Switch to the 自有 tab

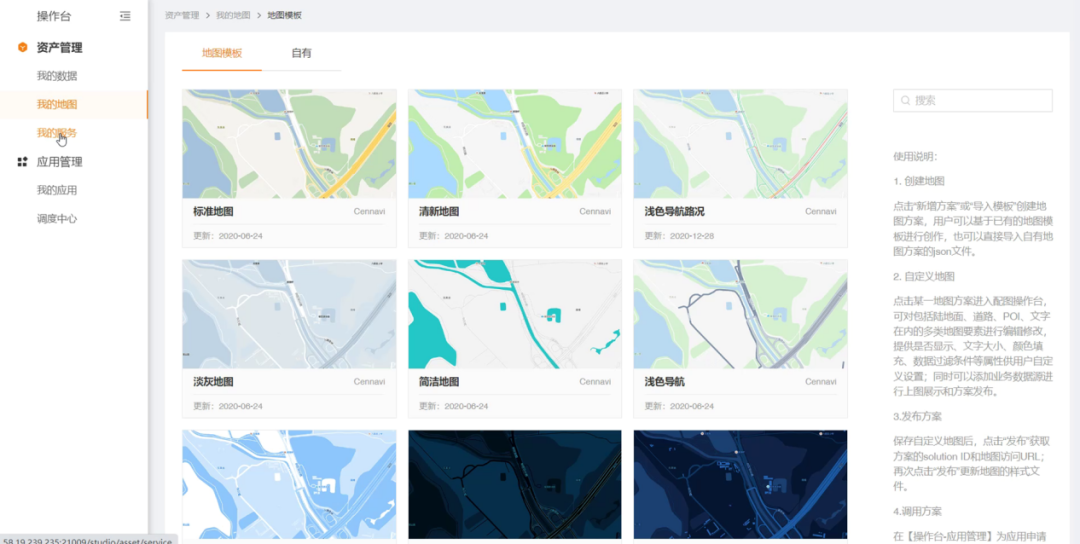pos(301,53)
